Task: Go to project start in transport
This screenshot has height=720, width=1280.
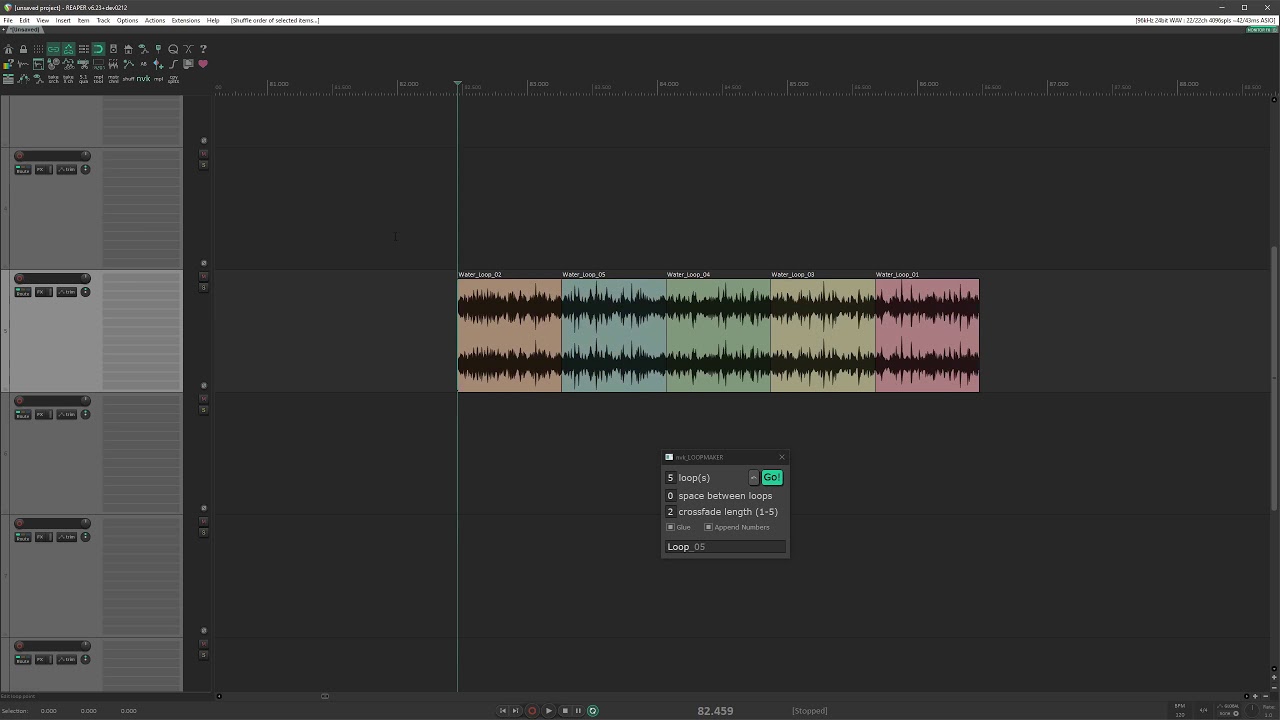Action: pyautogui.click(x=503, y=711)
